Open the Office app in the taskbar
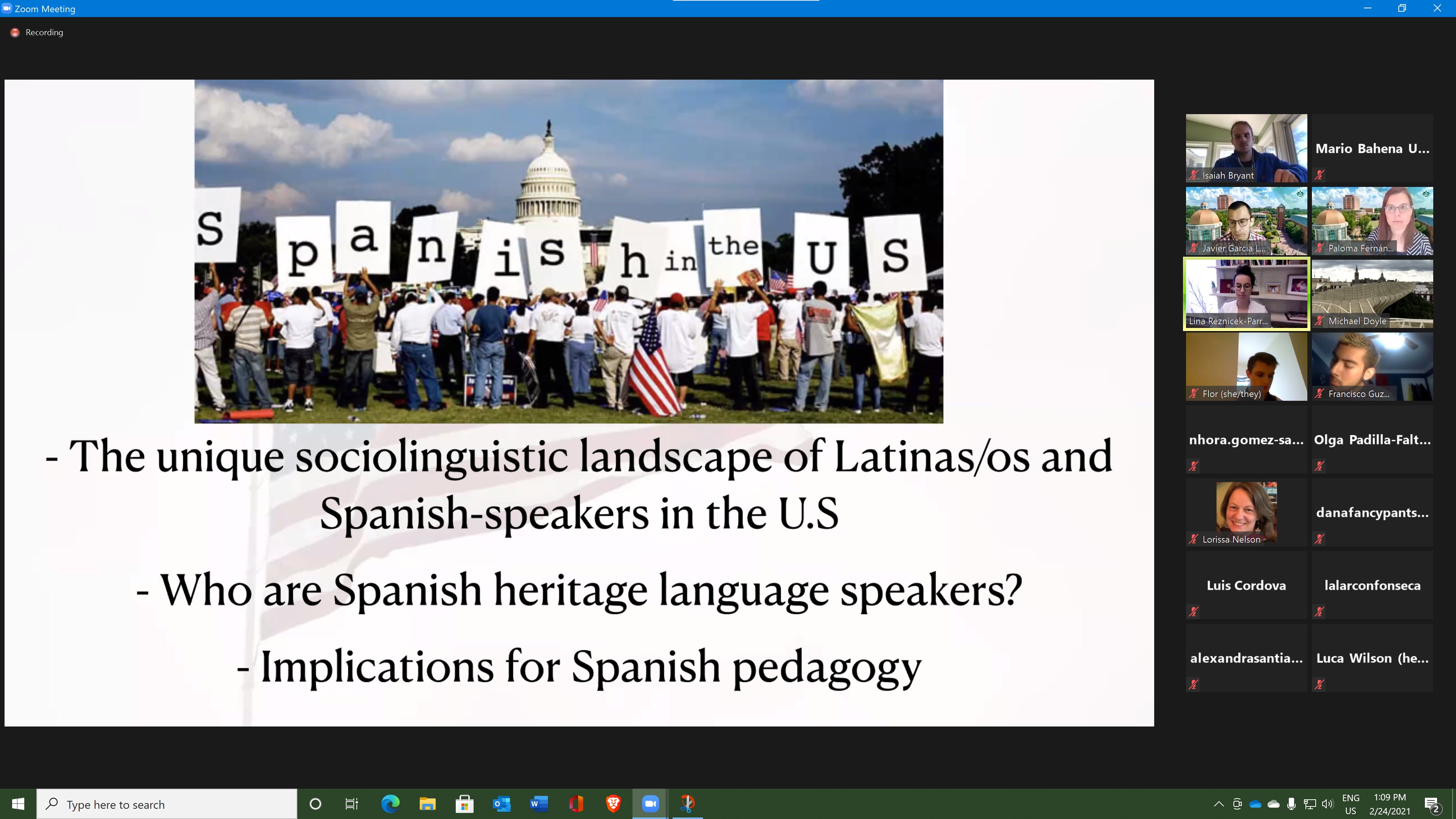 click(x=576, y=803)
